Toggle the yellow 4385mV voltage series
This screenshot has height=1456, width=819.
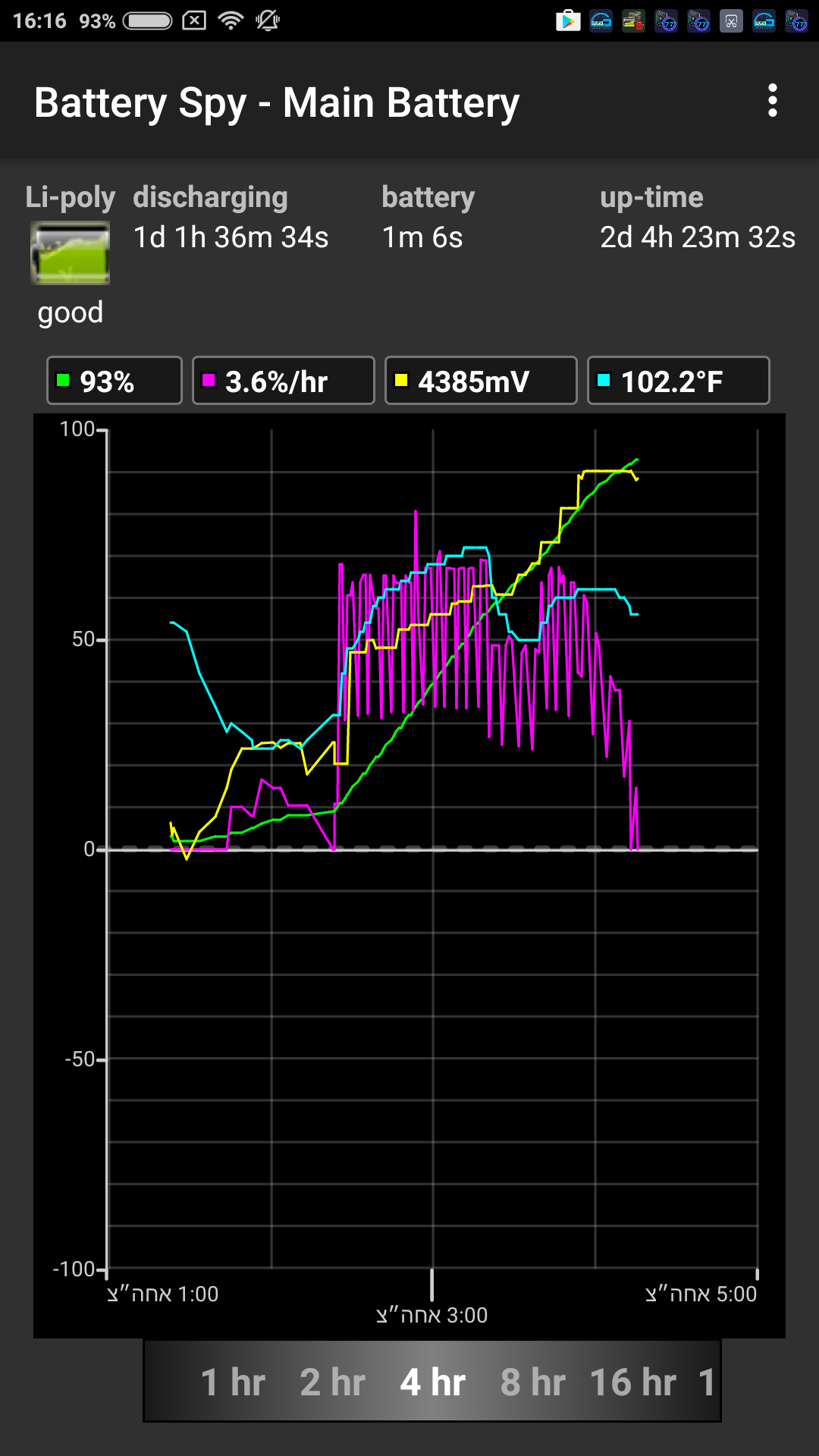(x=480, y=381)
